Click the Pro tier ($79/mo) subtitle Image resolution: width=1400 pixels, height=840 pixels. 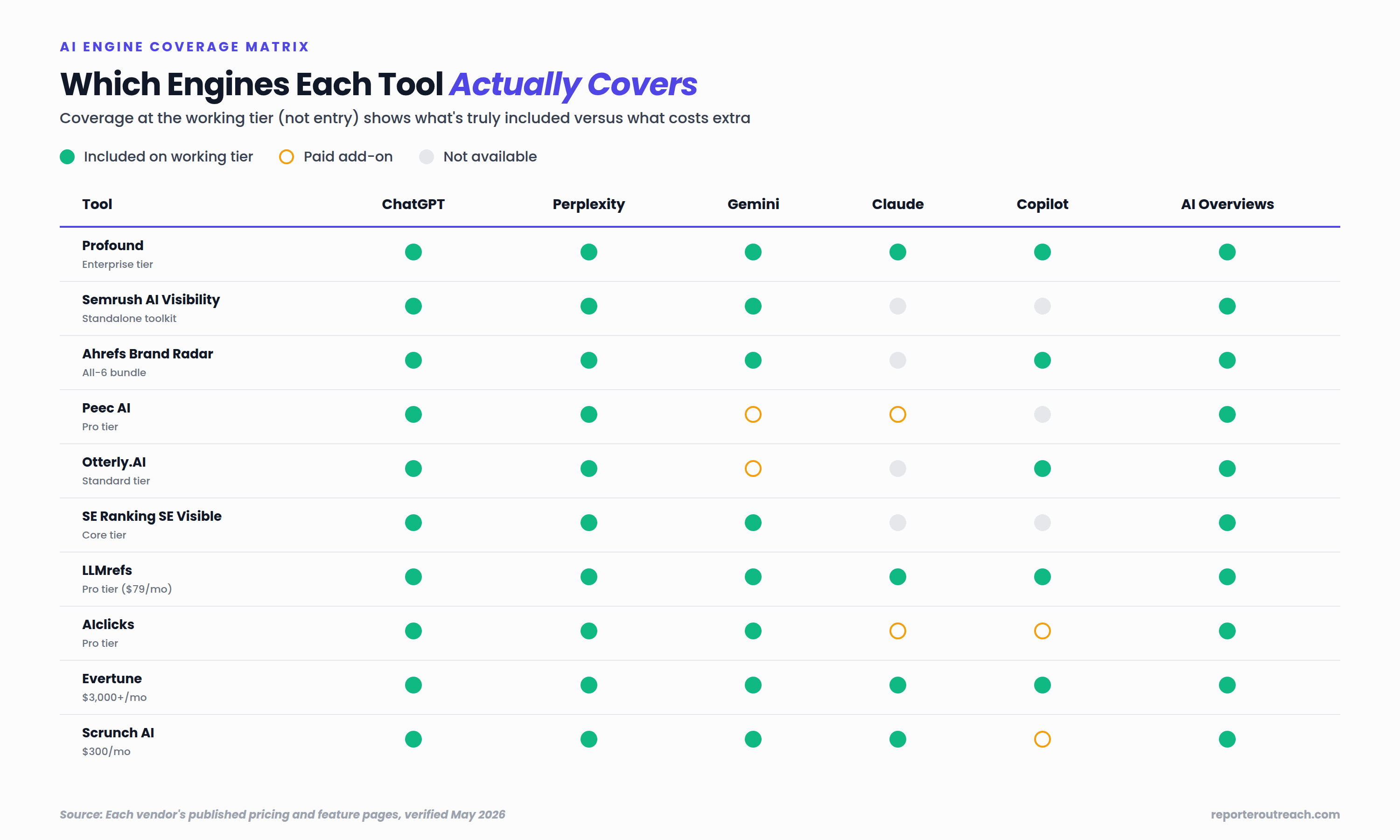tap(127, 589)
